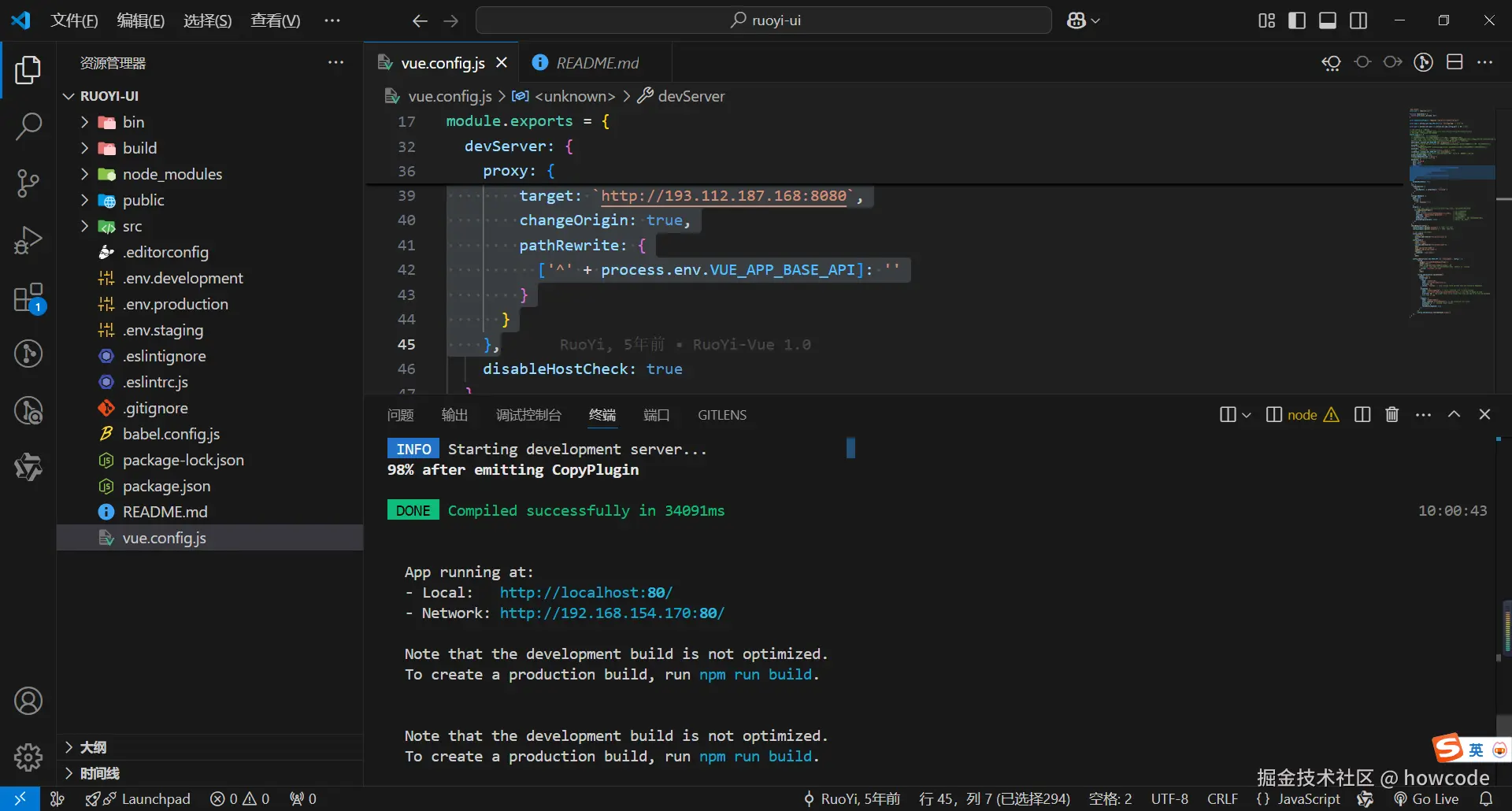Viewport: 1512px width, 811px height.
Task: Close the vue.config.js tab
Action: (502, 63)
